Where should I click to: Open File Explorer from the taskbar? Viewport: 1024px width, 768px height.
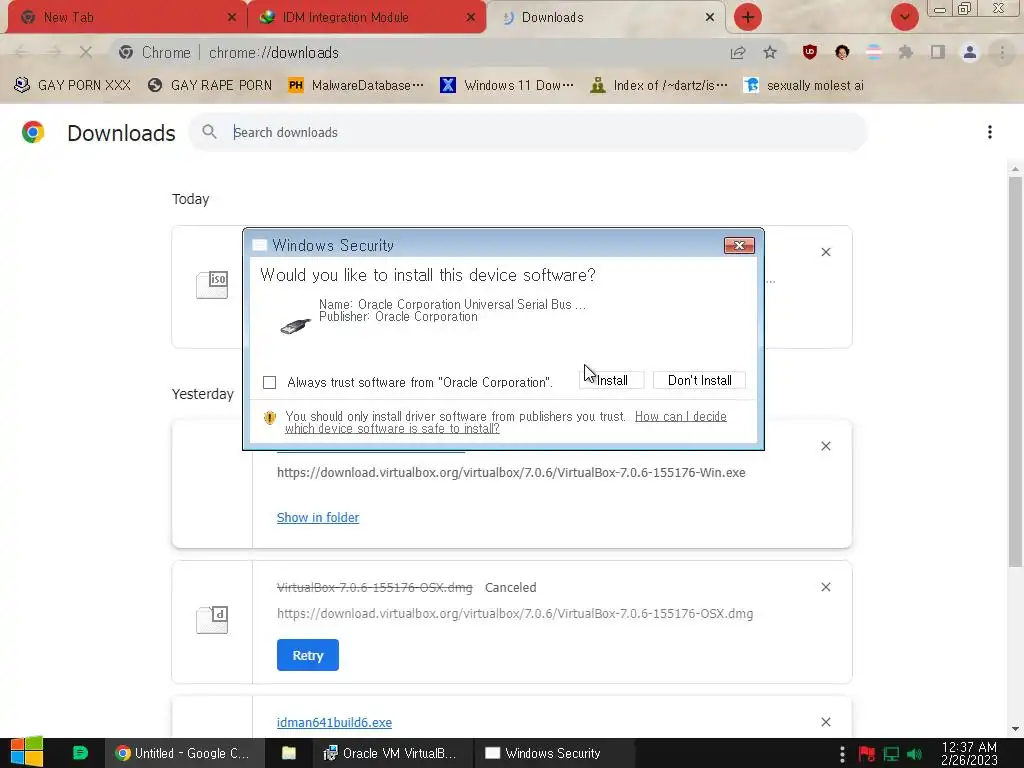(x=289, y=753)
